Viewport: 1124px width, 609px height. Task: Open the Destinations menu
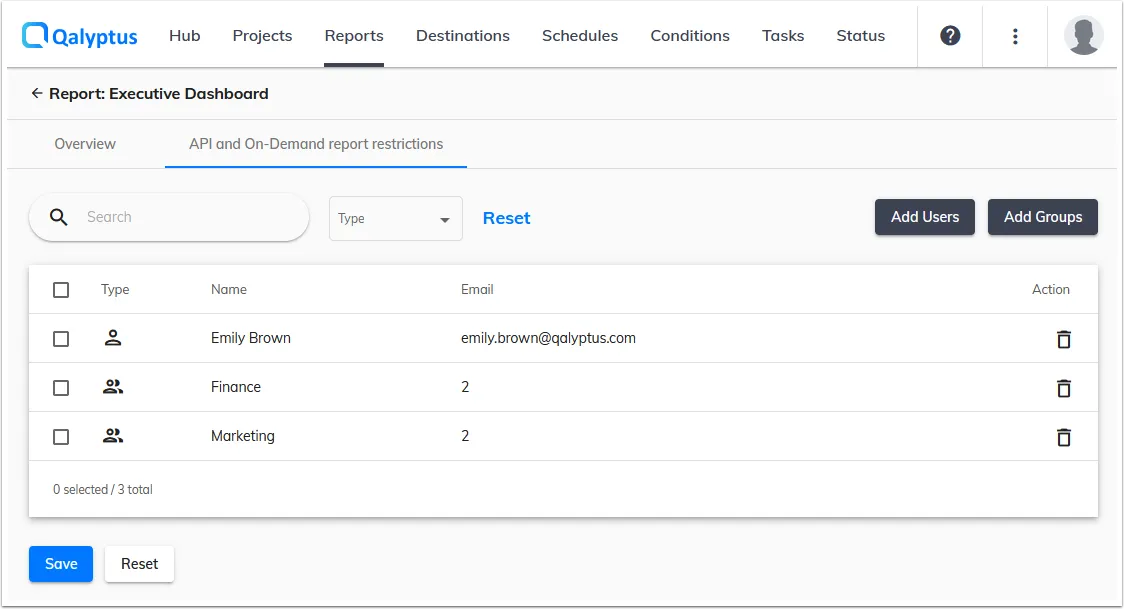pyautogui.click(x=463, y=36)
